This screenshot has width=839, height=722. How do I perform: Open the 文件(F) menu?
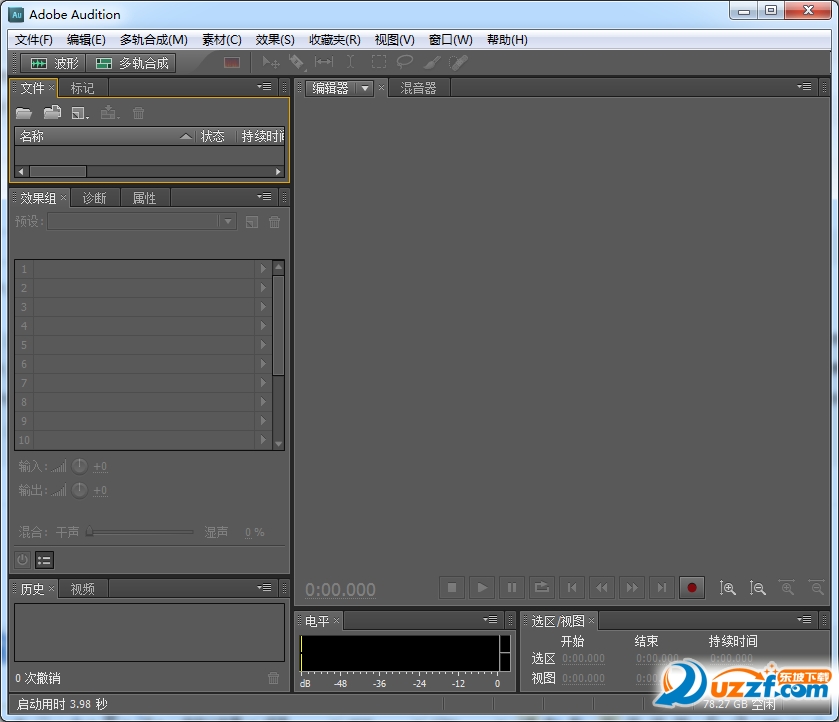[34, 40]
